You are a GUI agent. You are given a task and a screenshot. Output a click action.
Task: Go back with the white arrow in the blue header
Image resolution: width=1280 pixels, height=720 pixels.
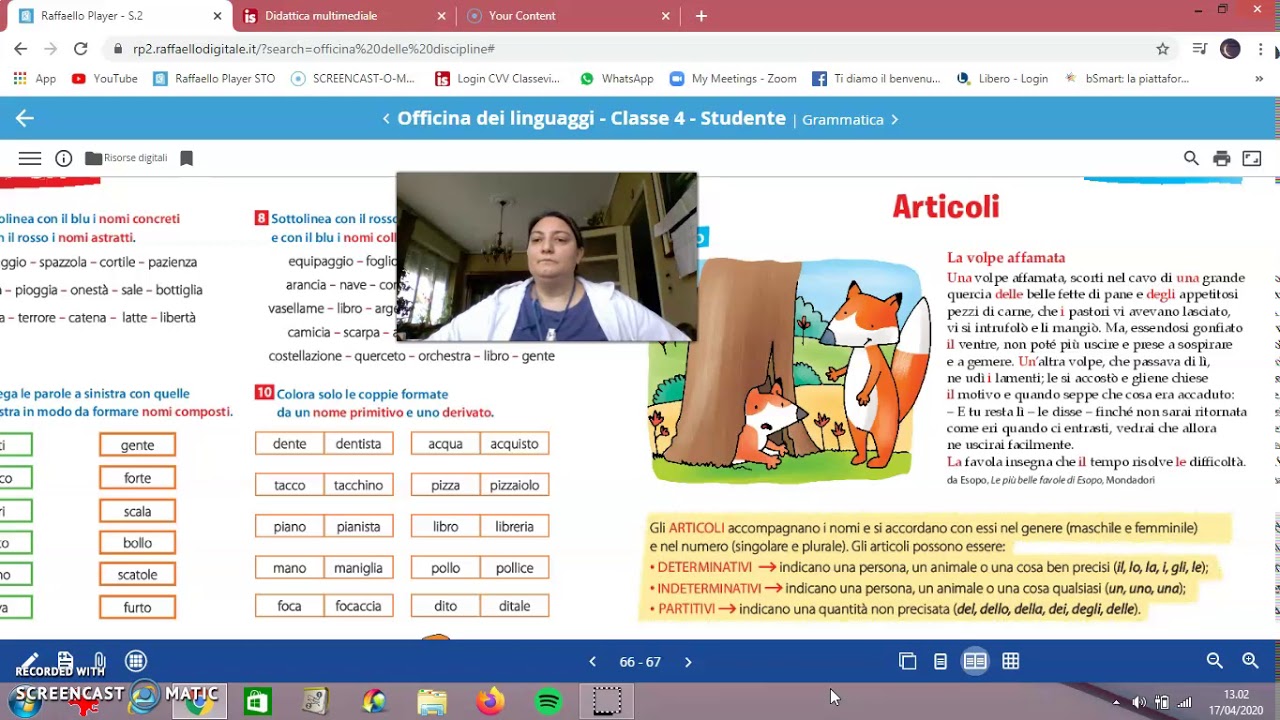24,118
